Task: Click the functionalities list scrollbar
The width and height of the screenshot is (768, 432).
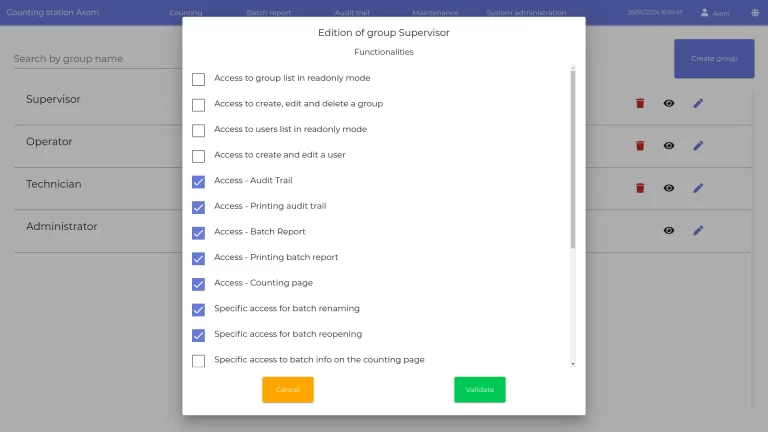Action: coord(573,160)
